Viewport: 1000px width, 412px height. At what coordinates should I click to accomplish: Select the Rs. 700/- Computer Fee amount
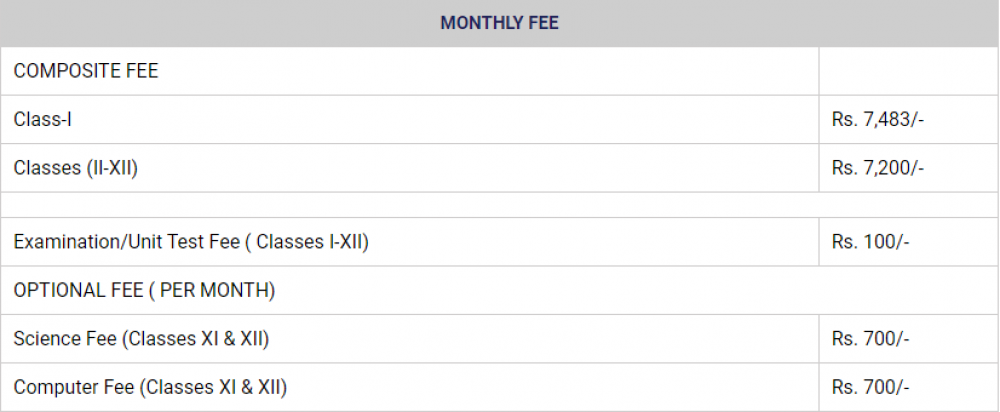pyautogui.click(x=870, y=387)
